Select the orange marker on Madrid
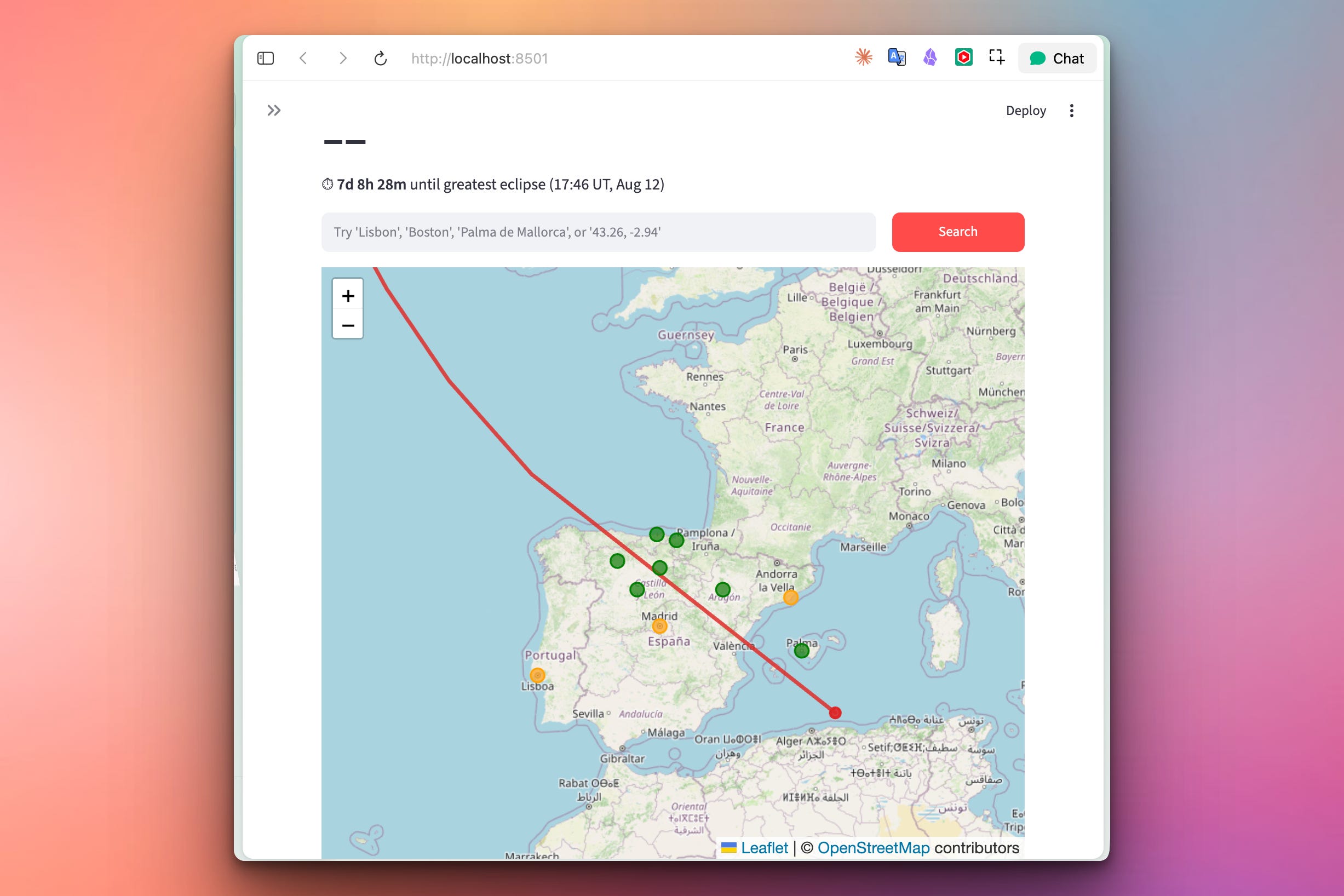 [659, 627]
